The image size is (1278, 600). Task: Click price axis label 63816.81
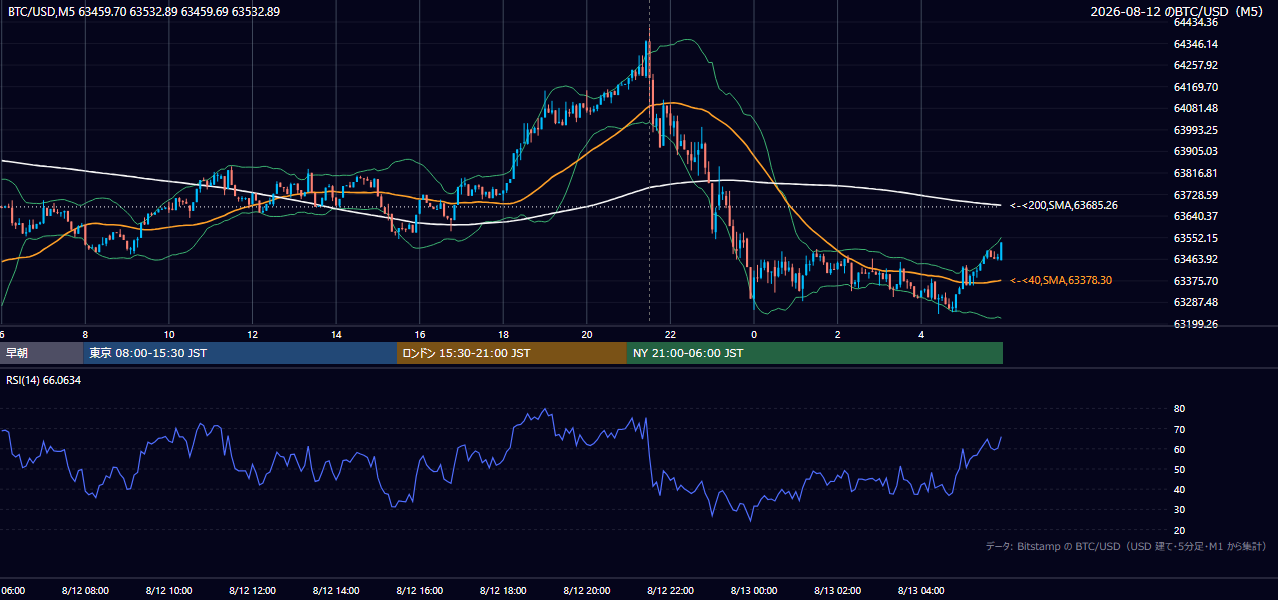pos(1196,173)
